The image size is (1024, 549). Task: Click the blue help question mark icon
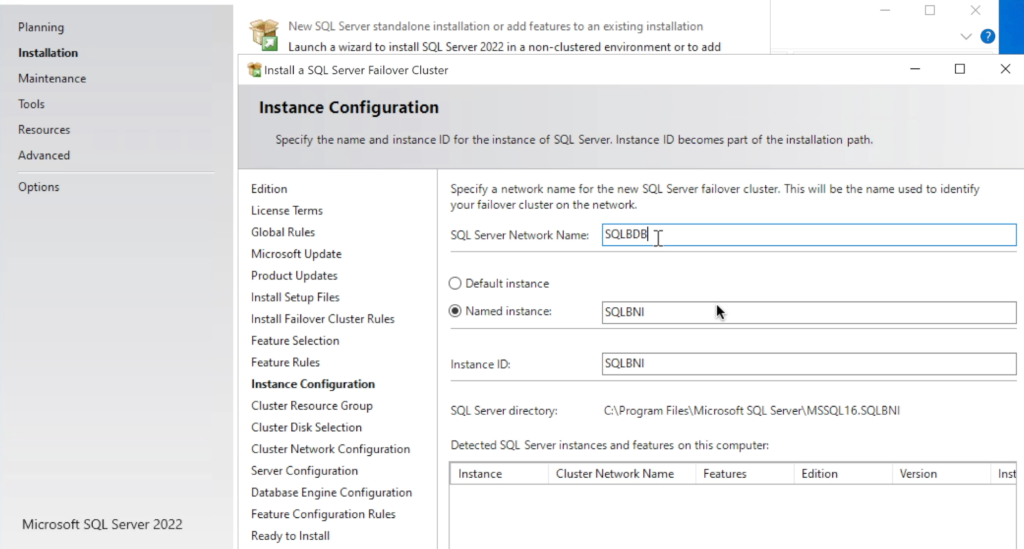(987, 37)
